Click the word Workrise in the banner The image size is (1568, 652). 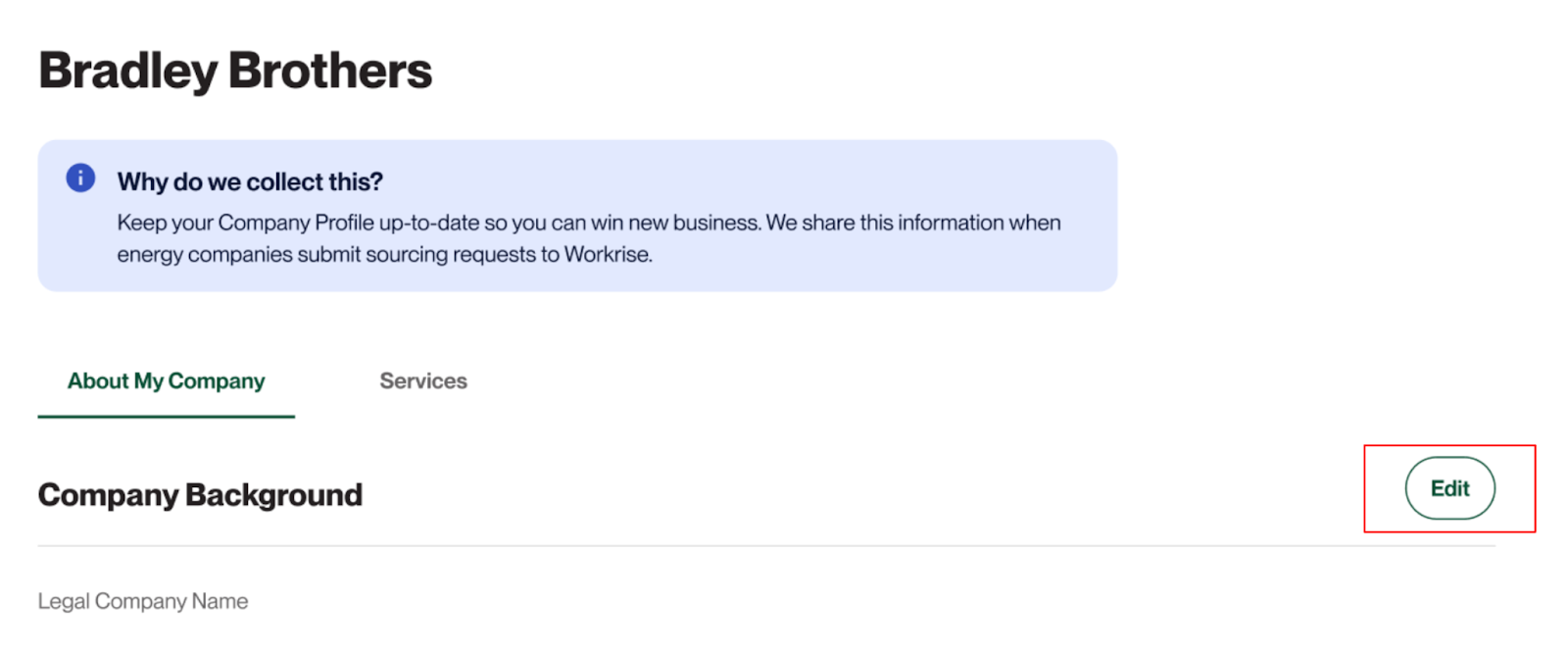(607, 255)
